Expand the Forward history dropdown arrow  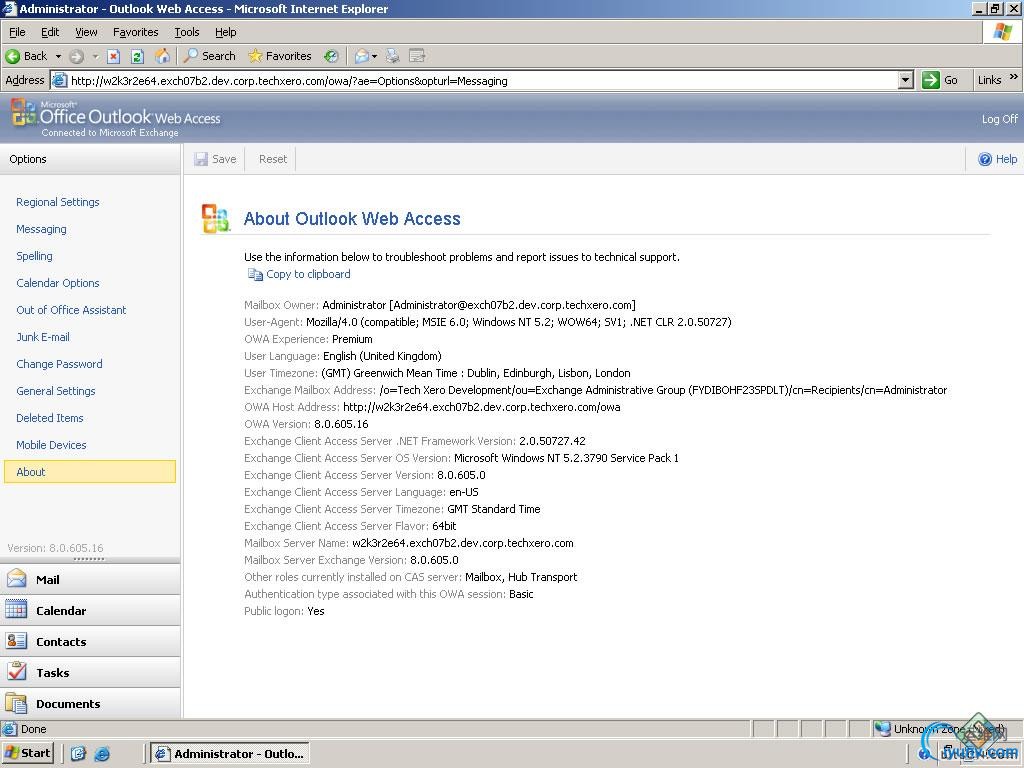coord(95,56)
